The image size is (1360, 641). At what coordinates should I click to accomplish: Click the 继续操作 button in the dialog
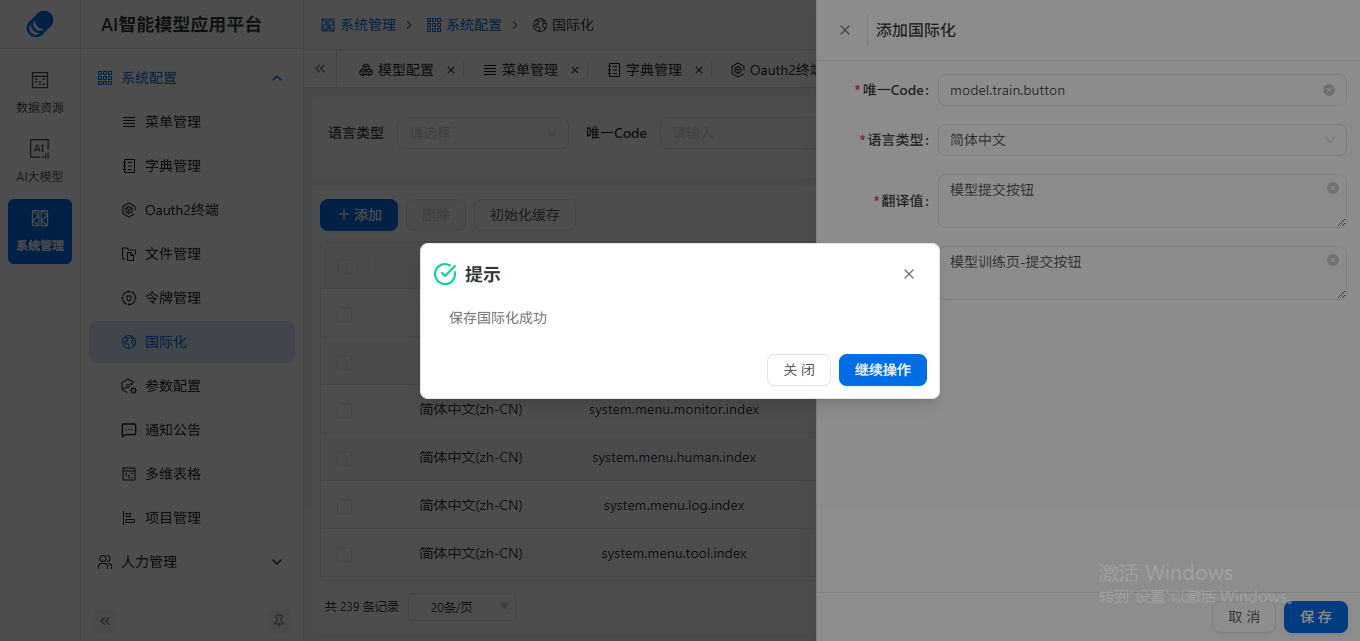pyautogui.click(x=882, y=370)
